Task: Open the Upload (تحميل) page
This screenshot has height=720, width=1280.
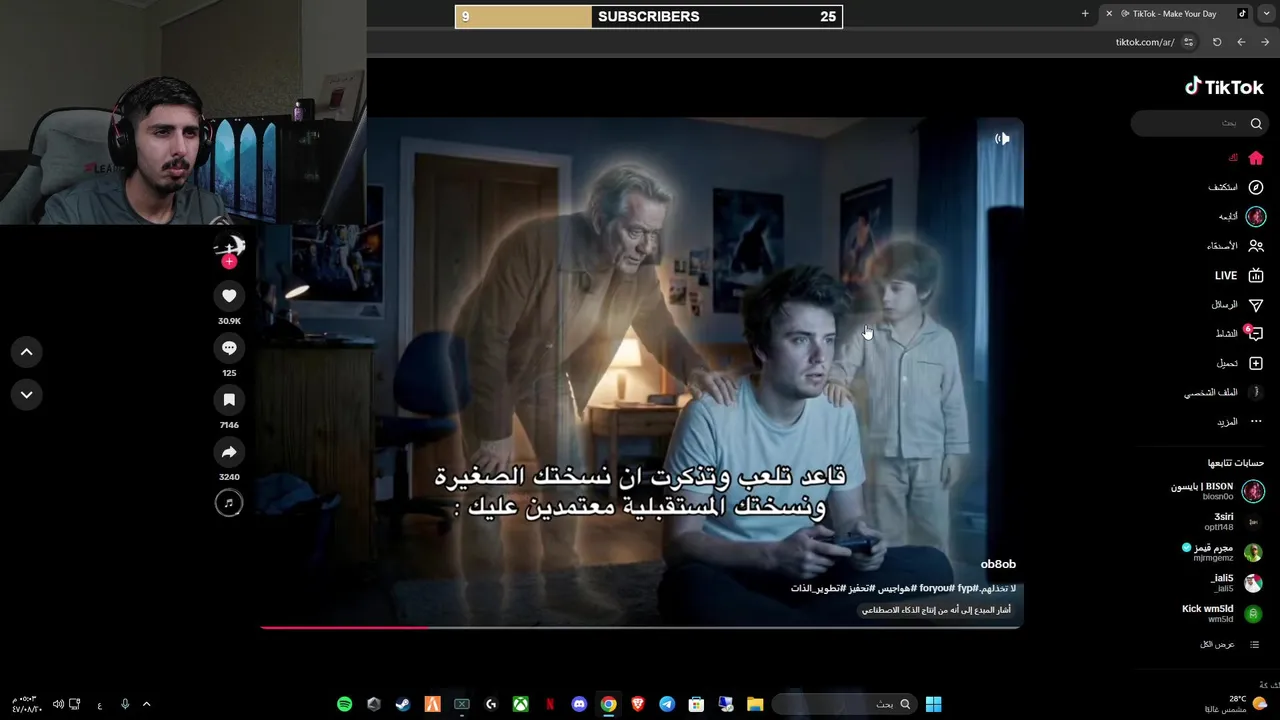Action: (1239, 363)
